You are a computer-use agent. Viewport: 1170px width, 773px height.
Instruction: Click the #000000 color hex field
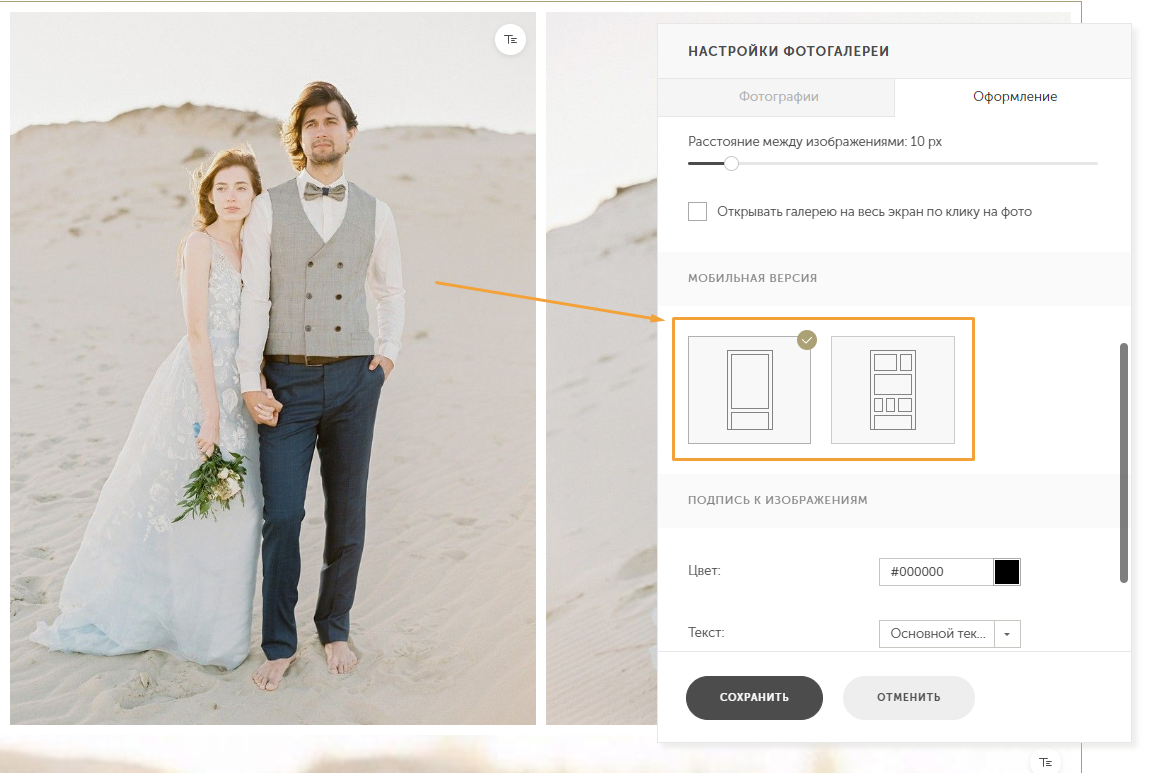click(935, 572)
